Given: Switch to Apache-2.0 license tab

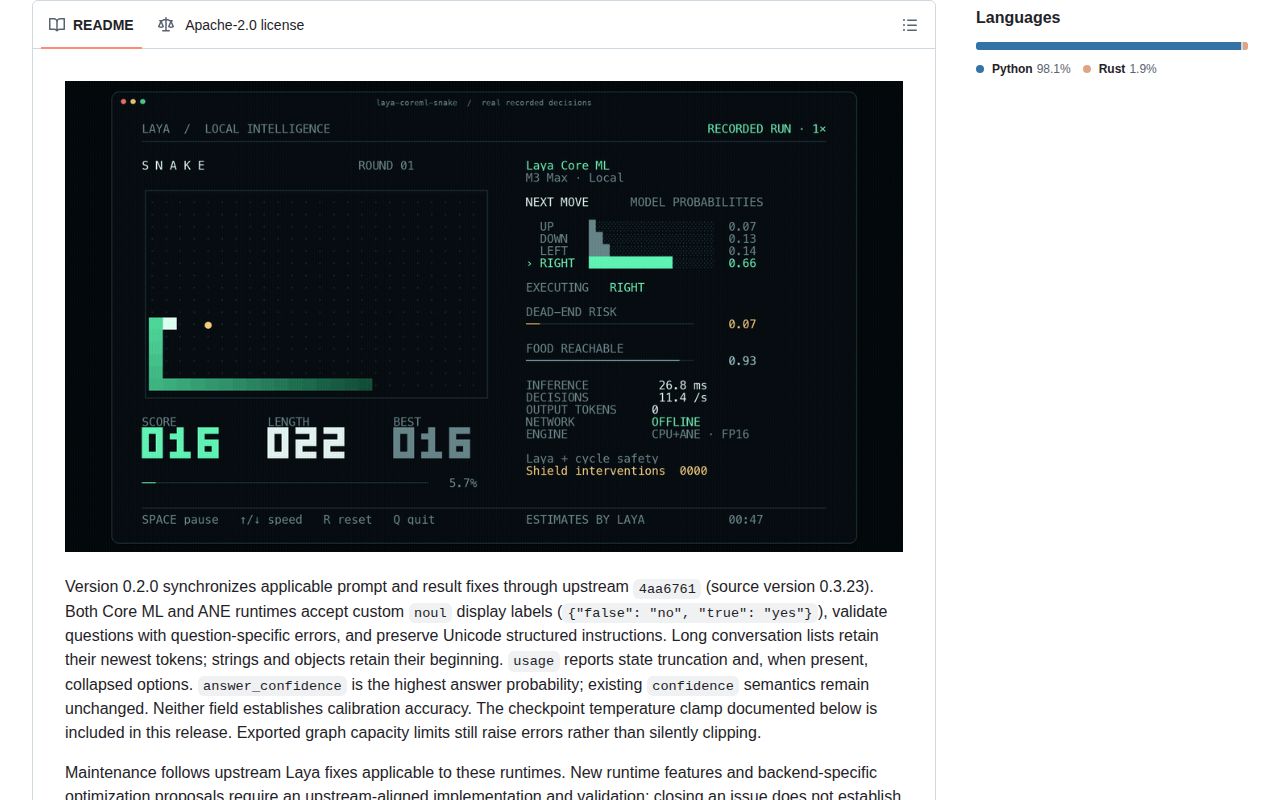Looking at the screenshot, I should (231, 25).
